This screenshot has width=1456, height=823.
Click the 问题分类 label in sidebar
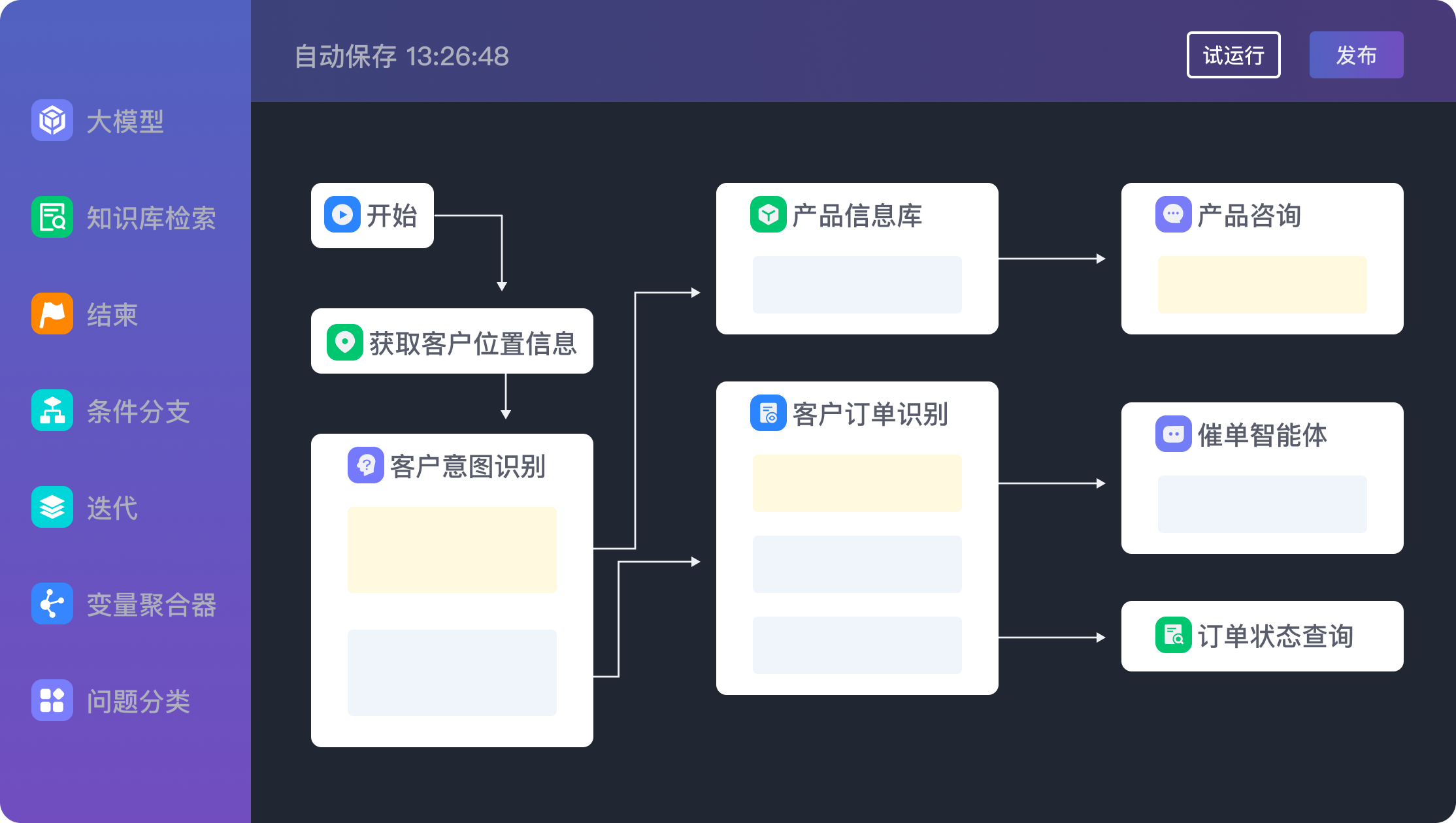(x=139, y=702)
